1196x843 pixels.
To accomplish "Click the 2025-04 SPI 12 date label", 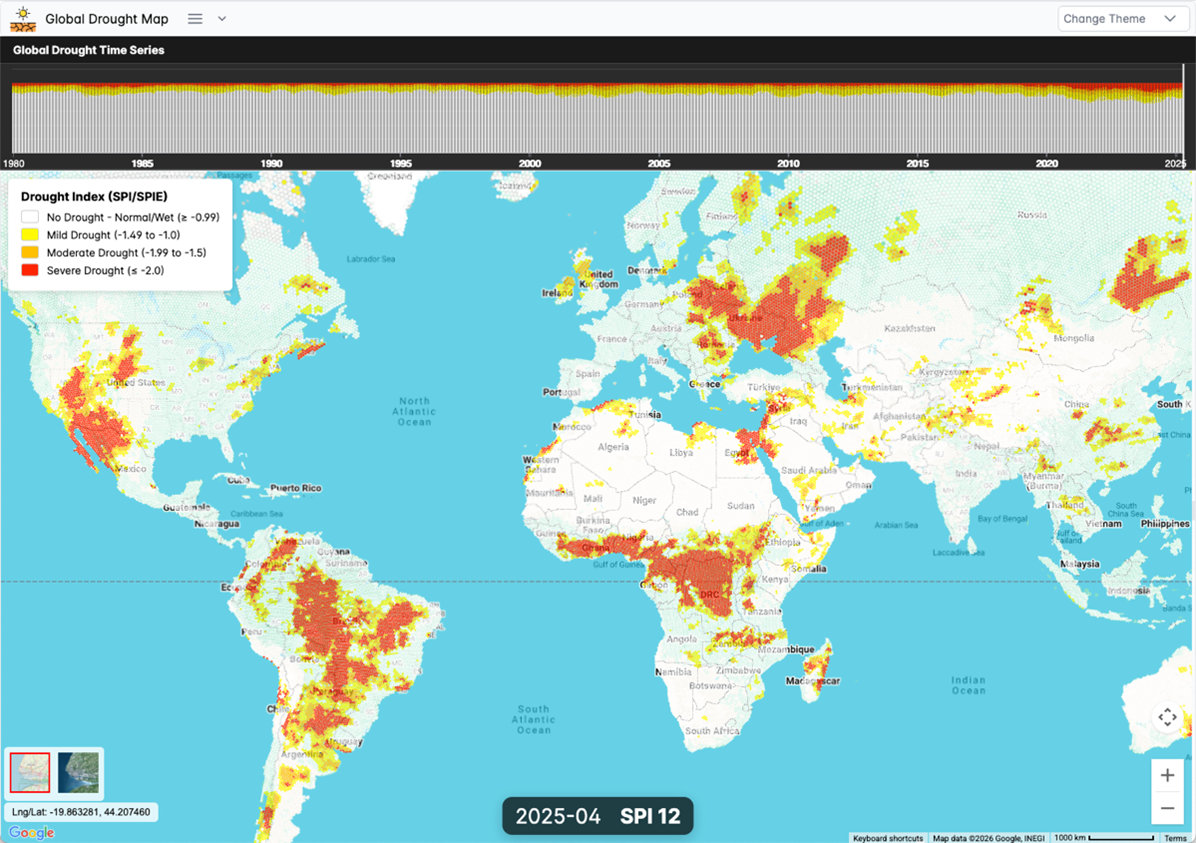I will 597,816.
